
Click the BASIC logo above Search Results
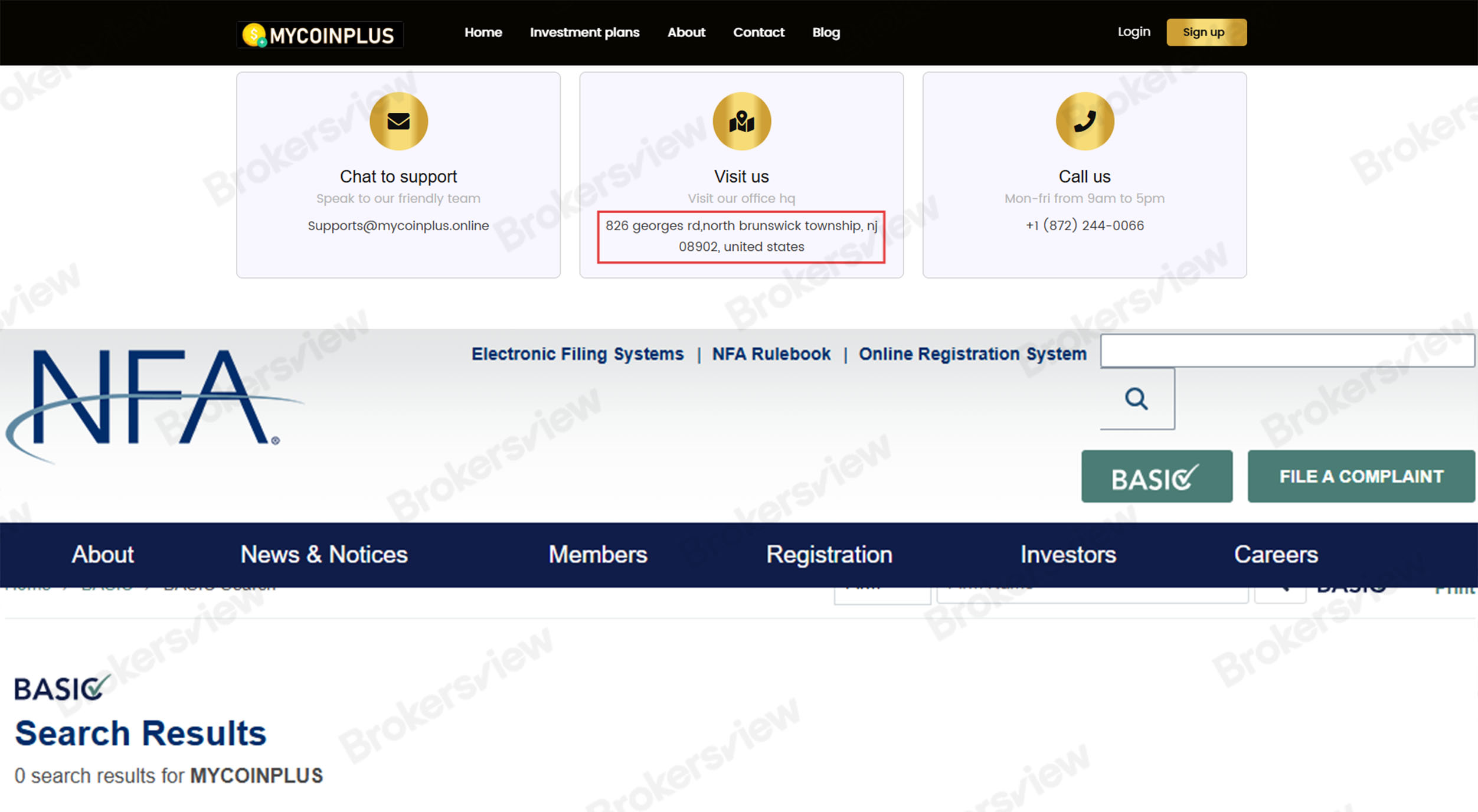(x=61, y=688)
